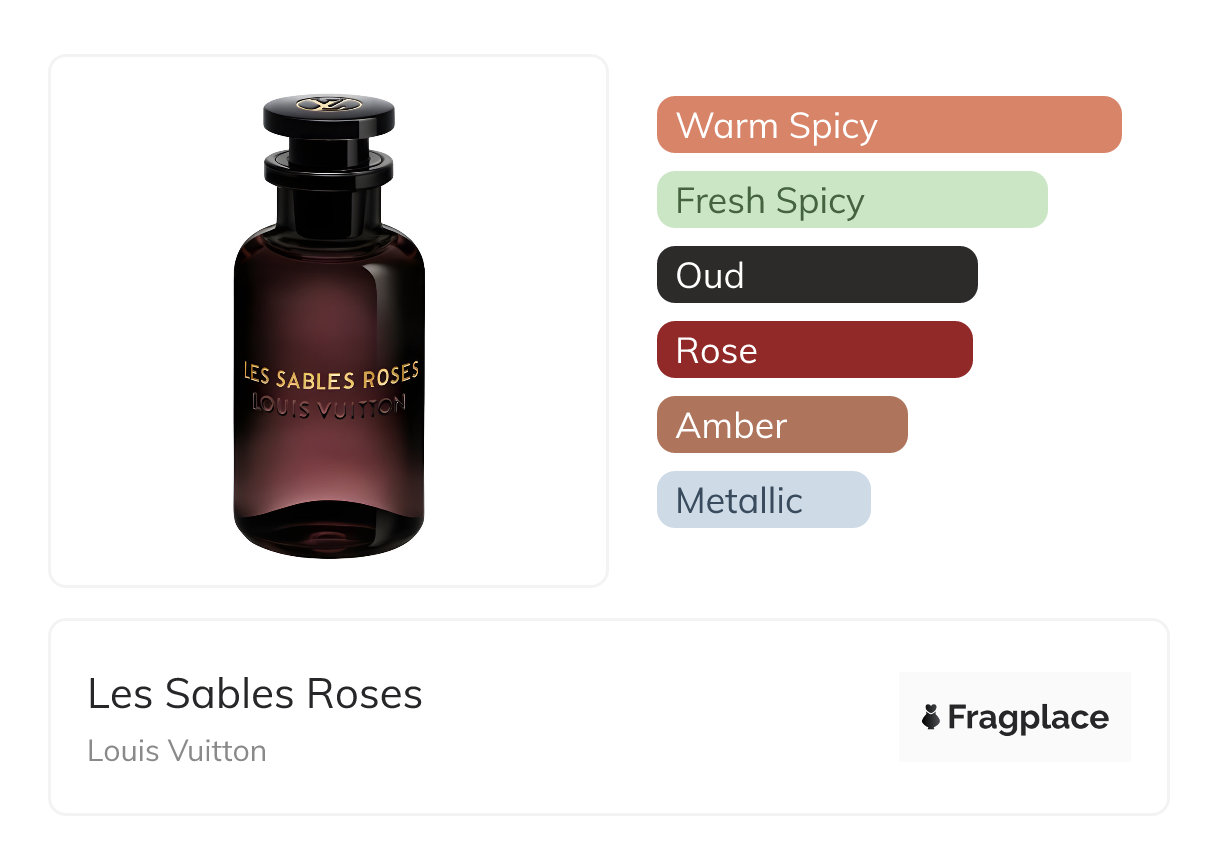Click the Fragplace wordmark text

coord(1028,718)
